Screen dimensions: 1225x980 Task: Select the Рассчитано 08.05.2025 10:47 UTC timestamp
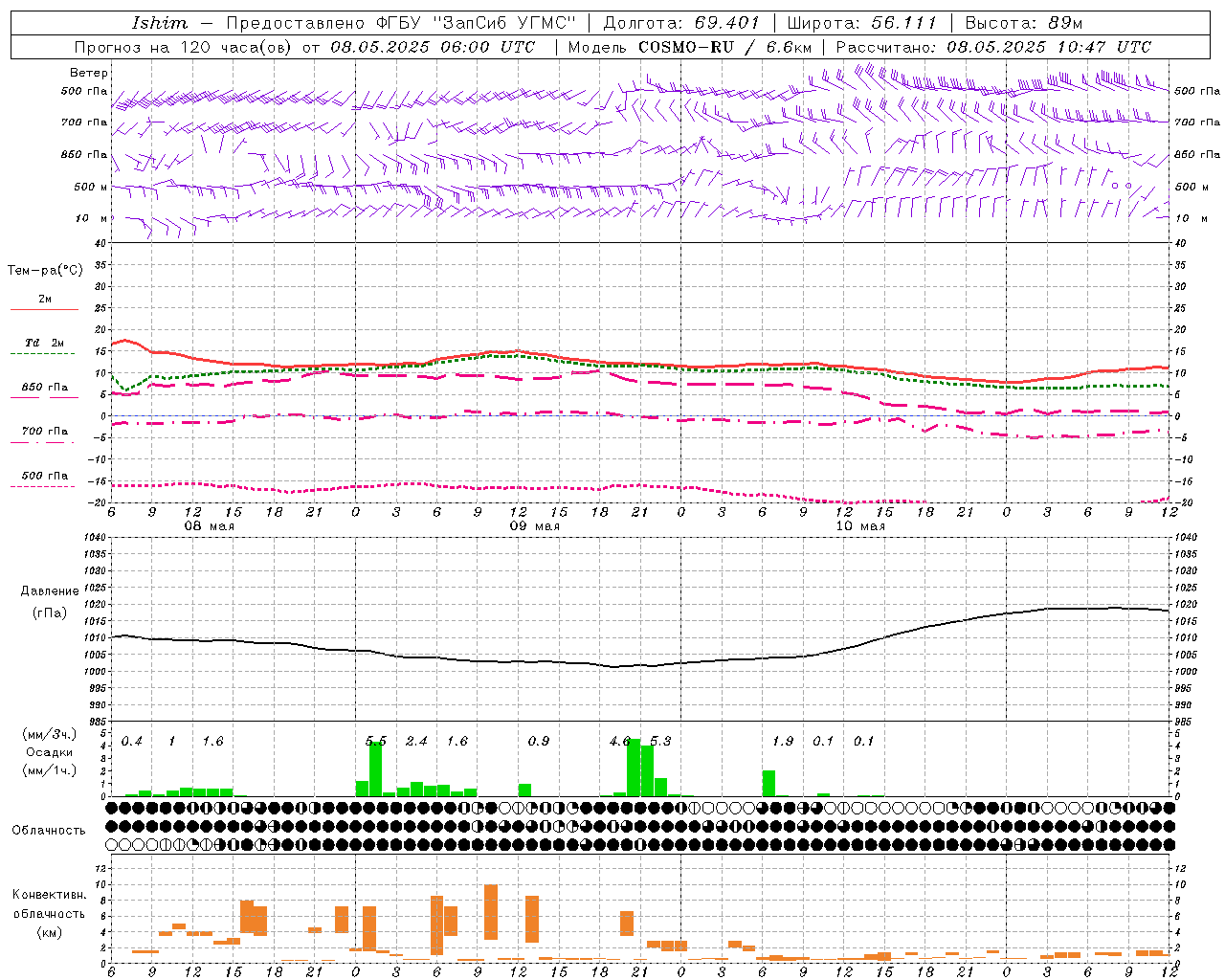point(993,47)
